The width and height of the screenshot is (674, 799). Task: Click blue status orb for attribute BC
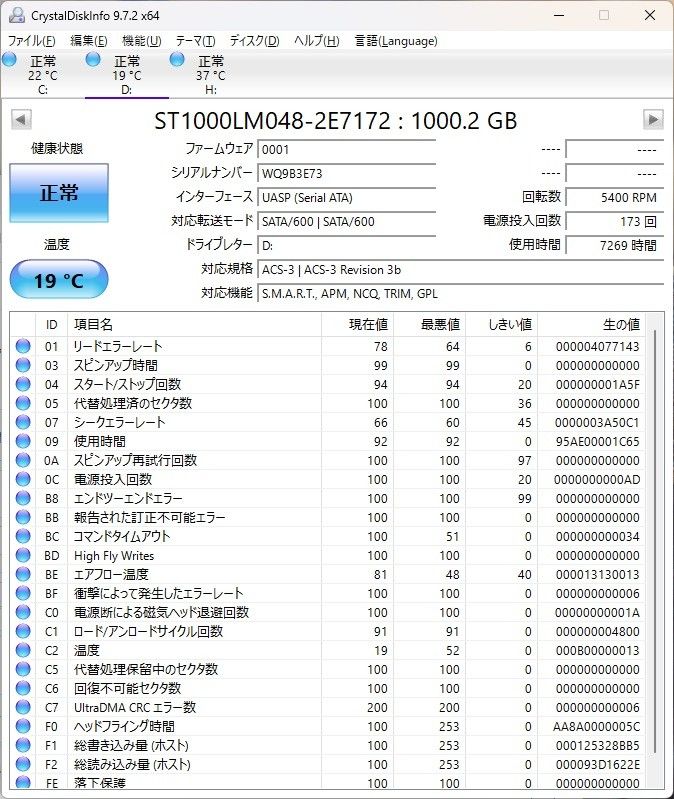click(23, 536)
